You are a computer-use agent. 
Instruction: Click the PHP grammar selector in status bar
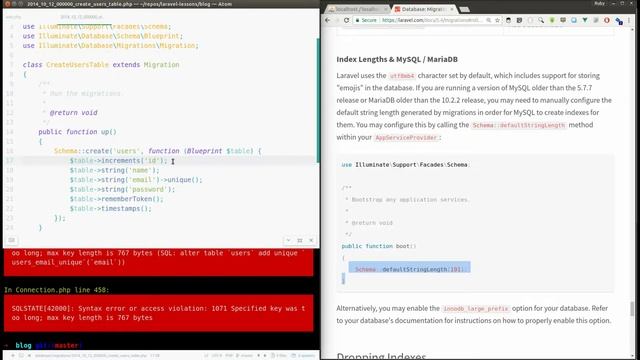229,356
